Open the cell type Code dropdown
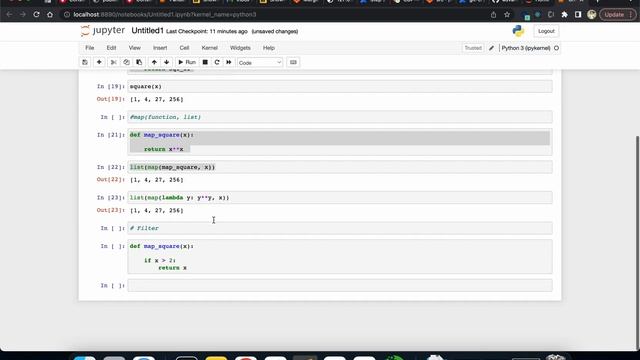640x360 pixels. (x=260, y=63)
